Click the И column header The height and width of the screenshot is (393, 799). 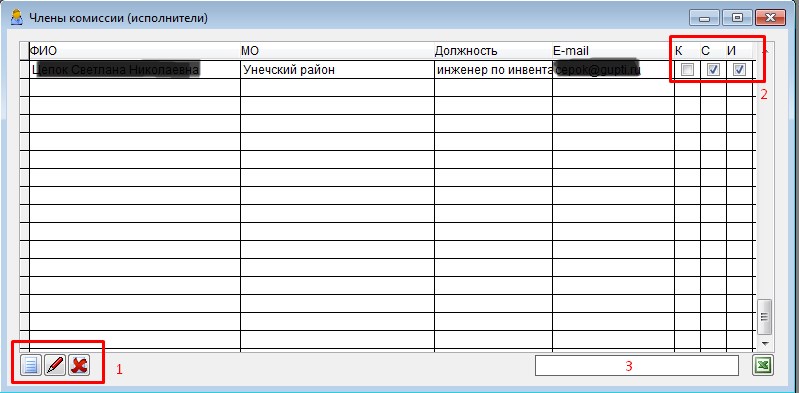[739, 51]
